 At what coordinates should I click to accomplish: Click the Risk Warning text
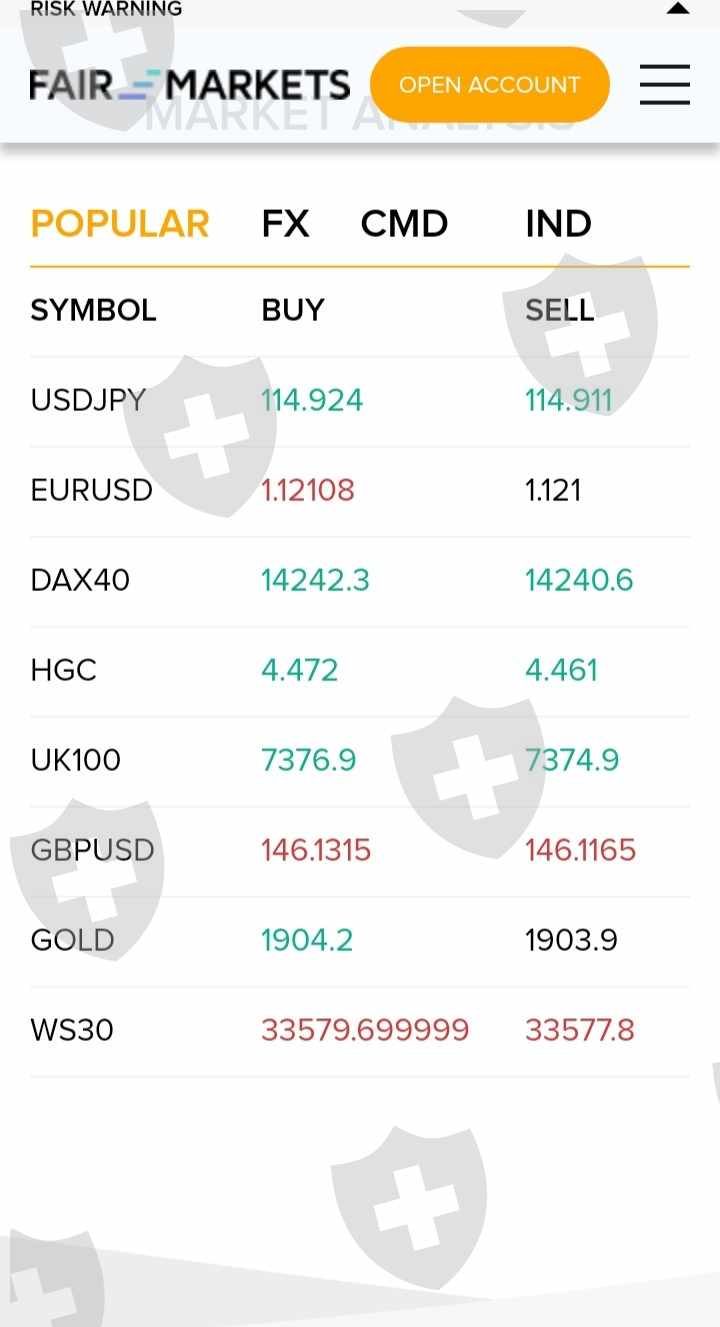[106, 9]
